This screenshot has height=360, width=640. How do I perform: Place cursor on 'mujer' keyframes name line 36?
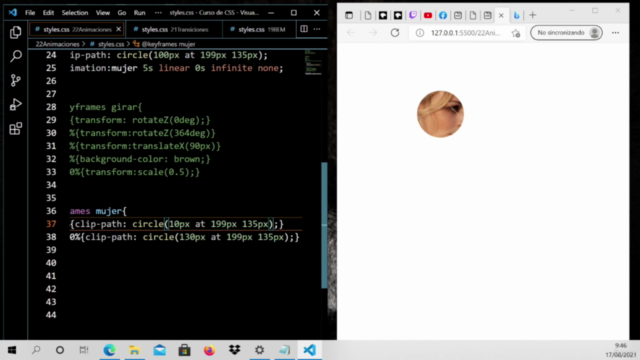click(x=109, y=211)
